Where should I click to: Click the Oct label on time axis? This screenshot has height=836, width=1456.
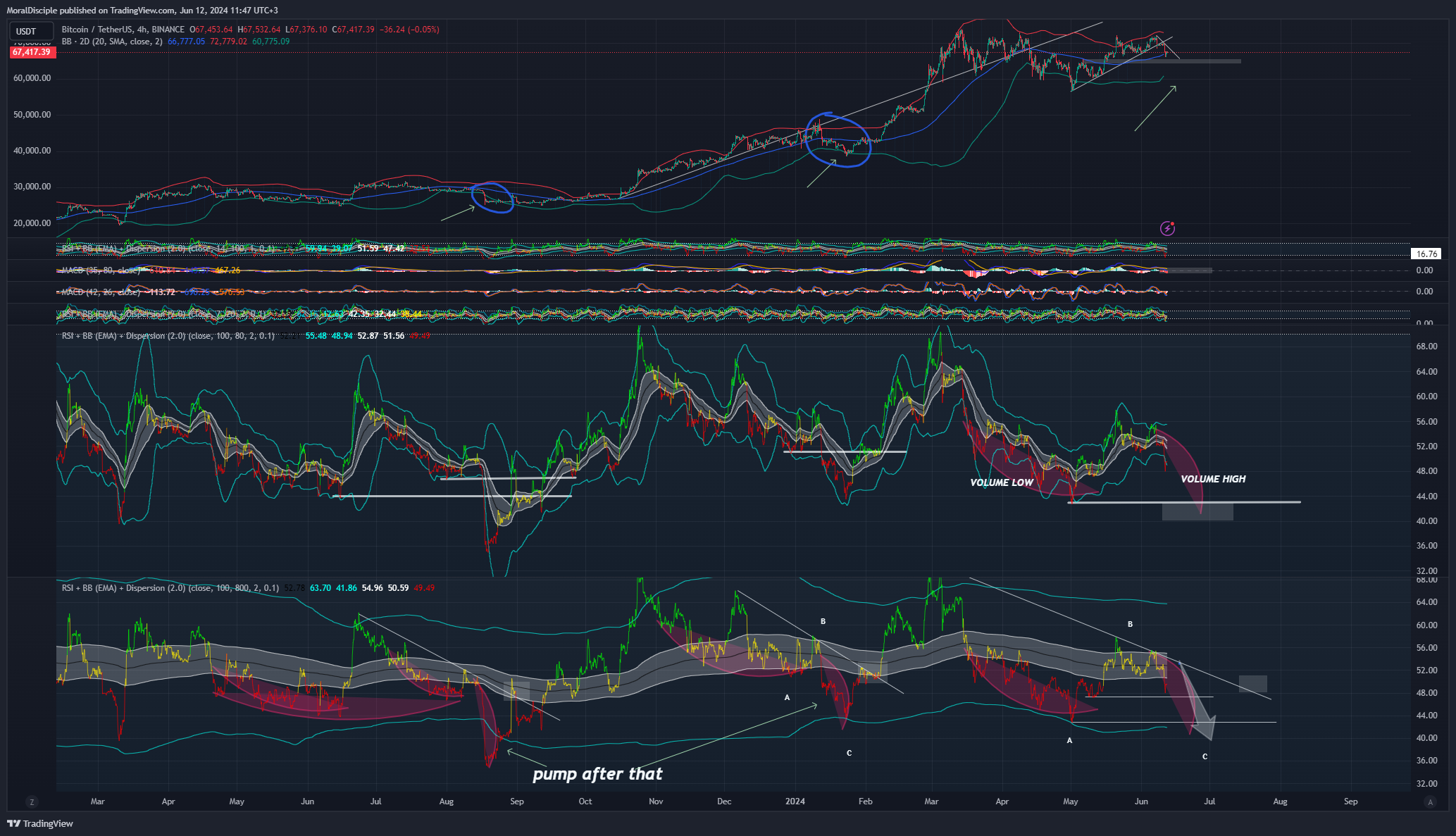point(585,801)
